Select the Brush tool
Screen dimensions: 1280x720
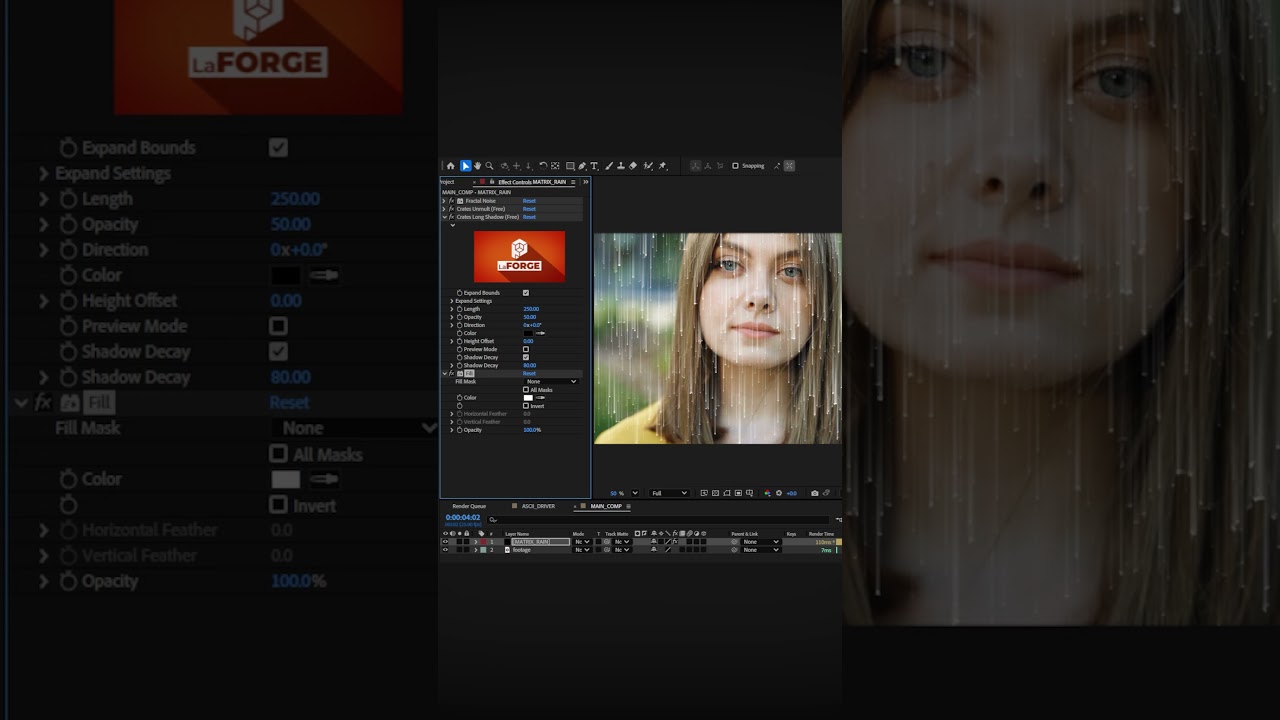[x=609, y=166]
